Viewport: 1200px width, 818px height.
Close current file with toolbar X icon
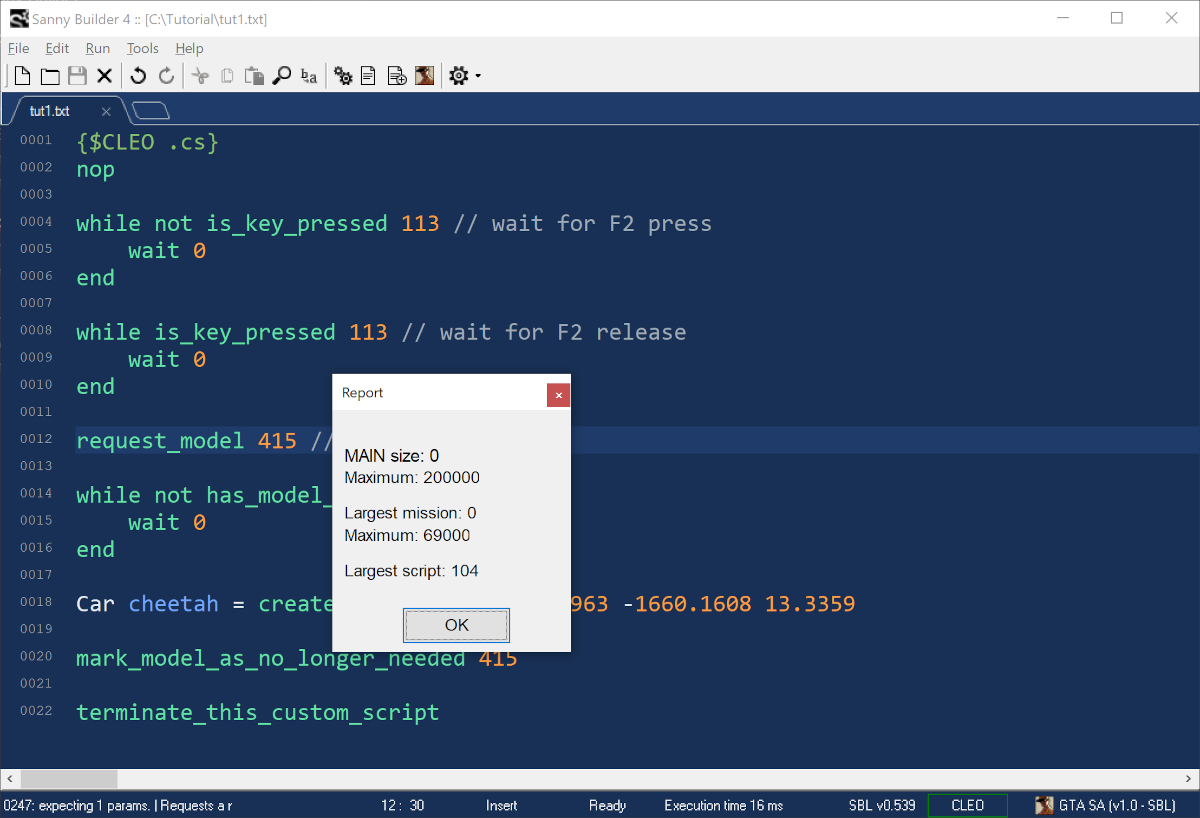click(x=104, y=76)
